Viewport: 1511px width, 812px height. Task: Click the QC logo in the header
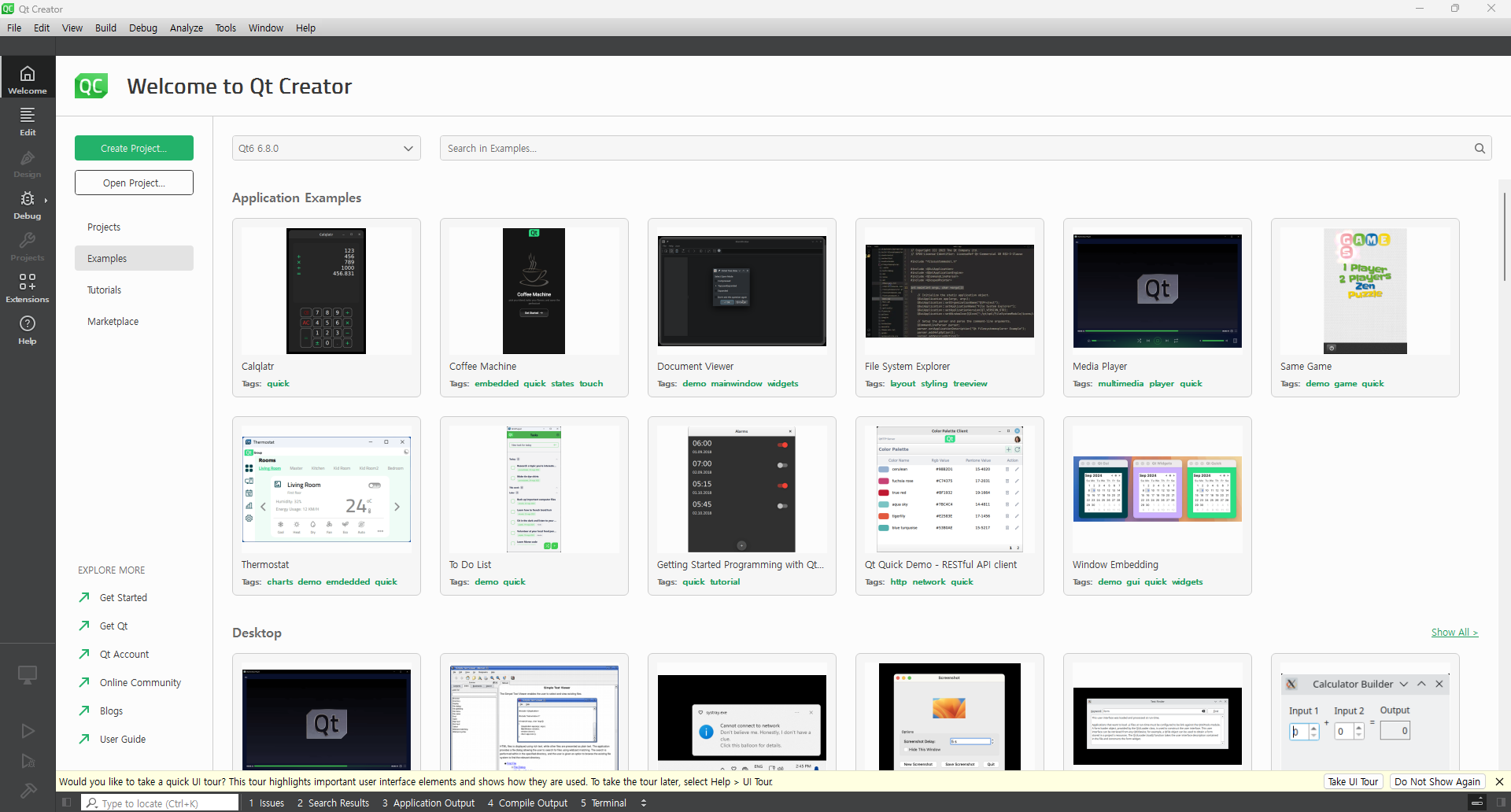(x=91, y=86)
